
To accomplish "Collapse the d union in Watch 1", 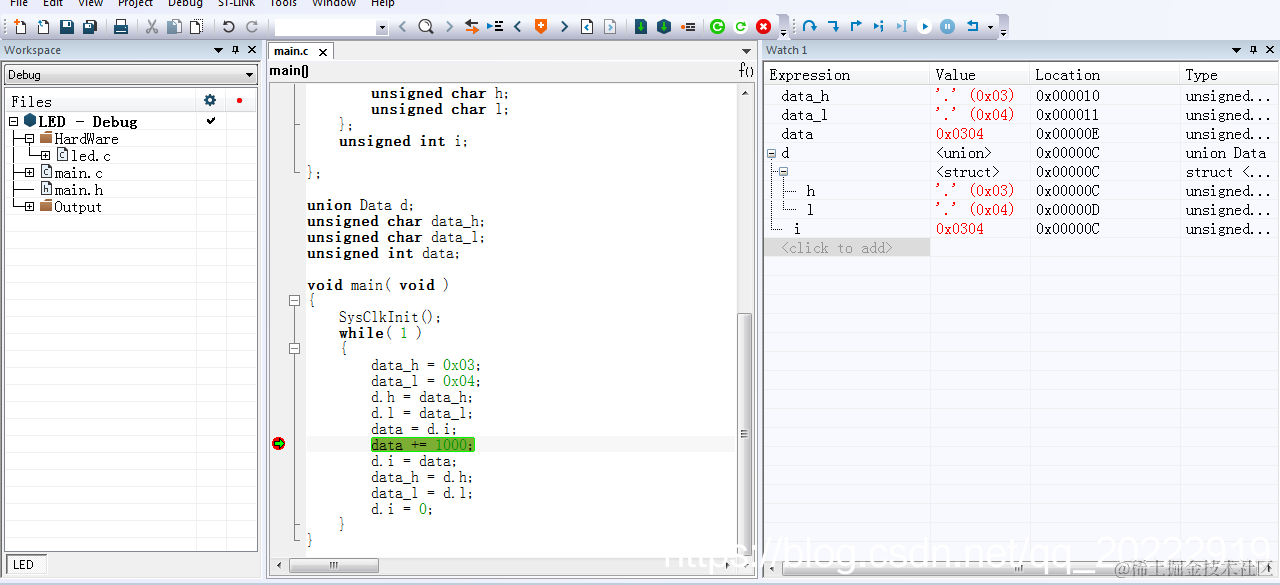I will (771, 153).
